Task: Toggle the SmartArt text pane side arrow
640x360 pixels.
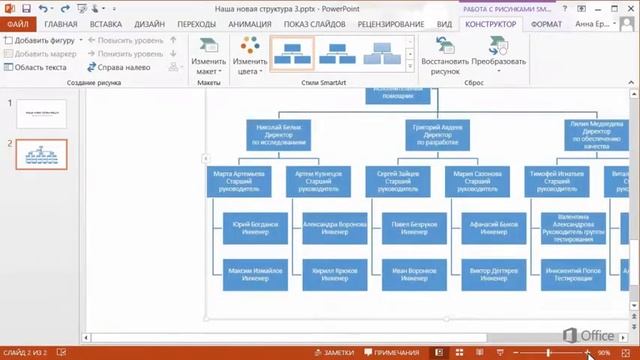Action: pos(206,158)
